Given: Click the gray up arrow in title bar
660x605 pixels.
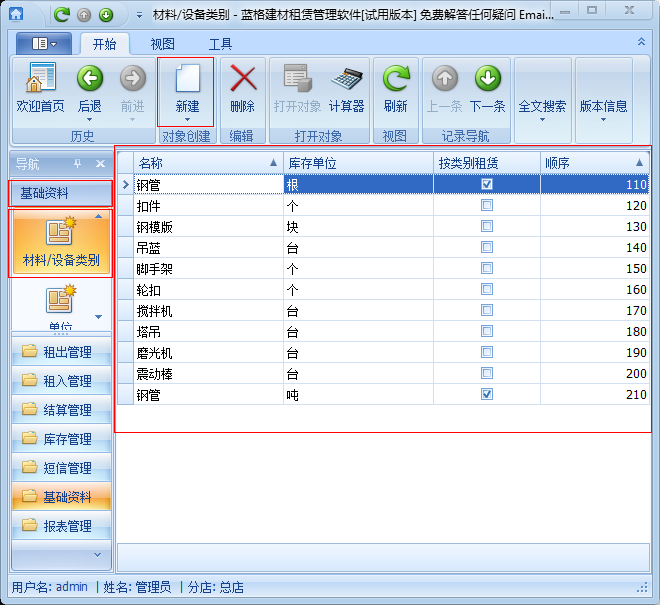Looking at the screenshot, I should tap(84, 15).
